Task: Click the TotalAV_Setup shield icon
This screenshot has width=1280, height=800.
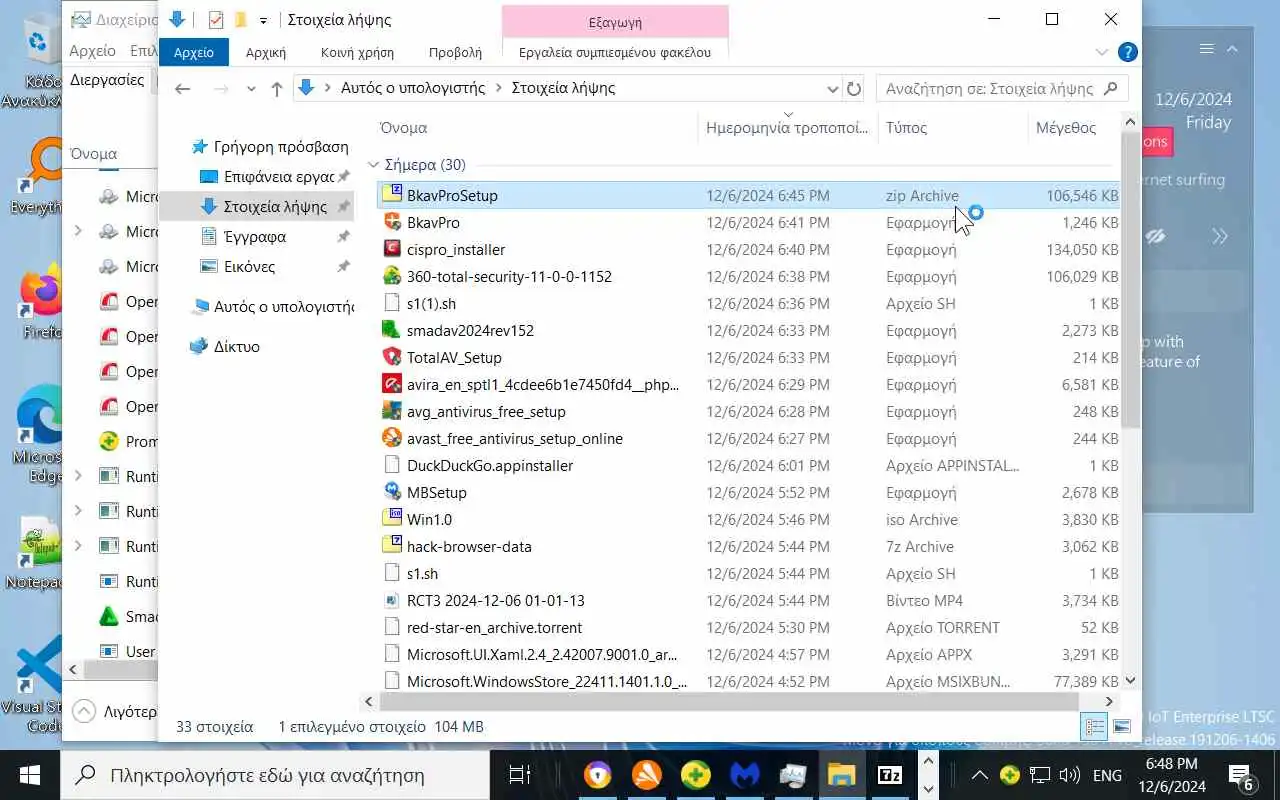Action: pyautogui.click(x=392, y=357)
